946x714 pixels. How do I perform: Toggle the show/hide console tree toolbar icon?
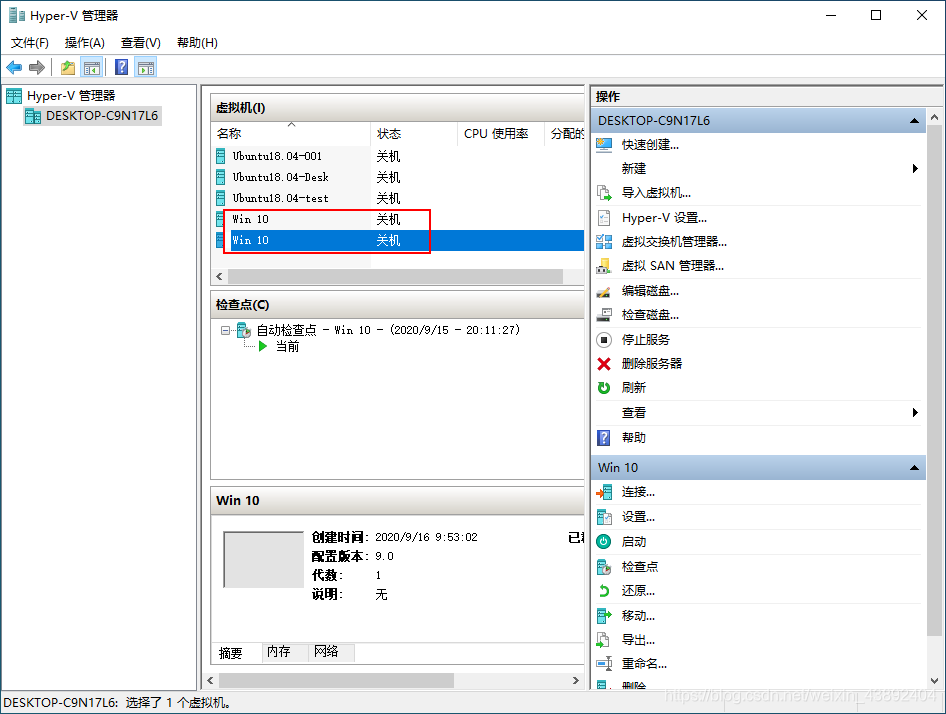(92, 68)
